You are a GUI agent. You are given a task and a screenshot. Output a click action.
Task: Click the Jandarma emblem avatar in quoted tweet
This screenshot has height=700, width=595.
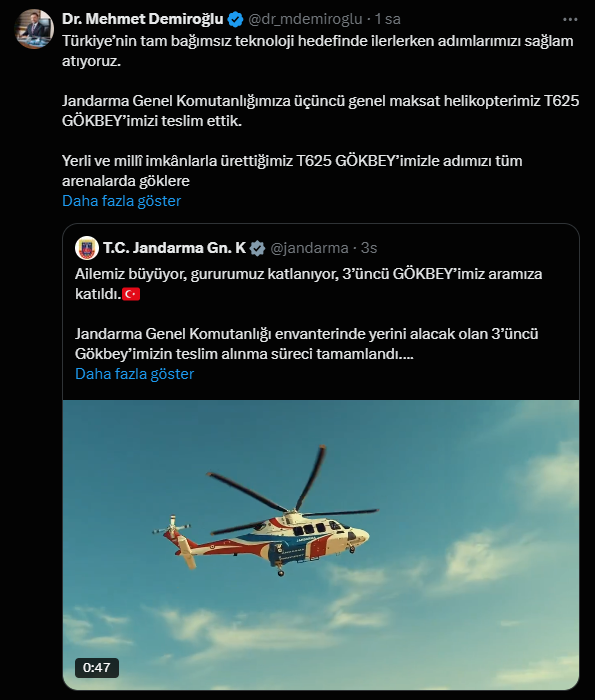pos(87,248)
